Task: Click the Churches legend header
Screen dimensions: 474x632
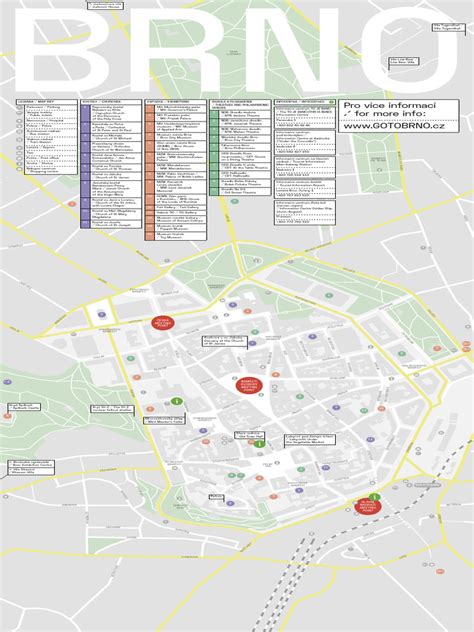Action: point(111,102)
